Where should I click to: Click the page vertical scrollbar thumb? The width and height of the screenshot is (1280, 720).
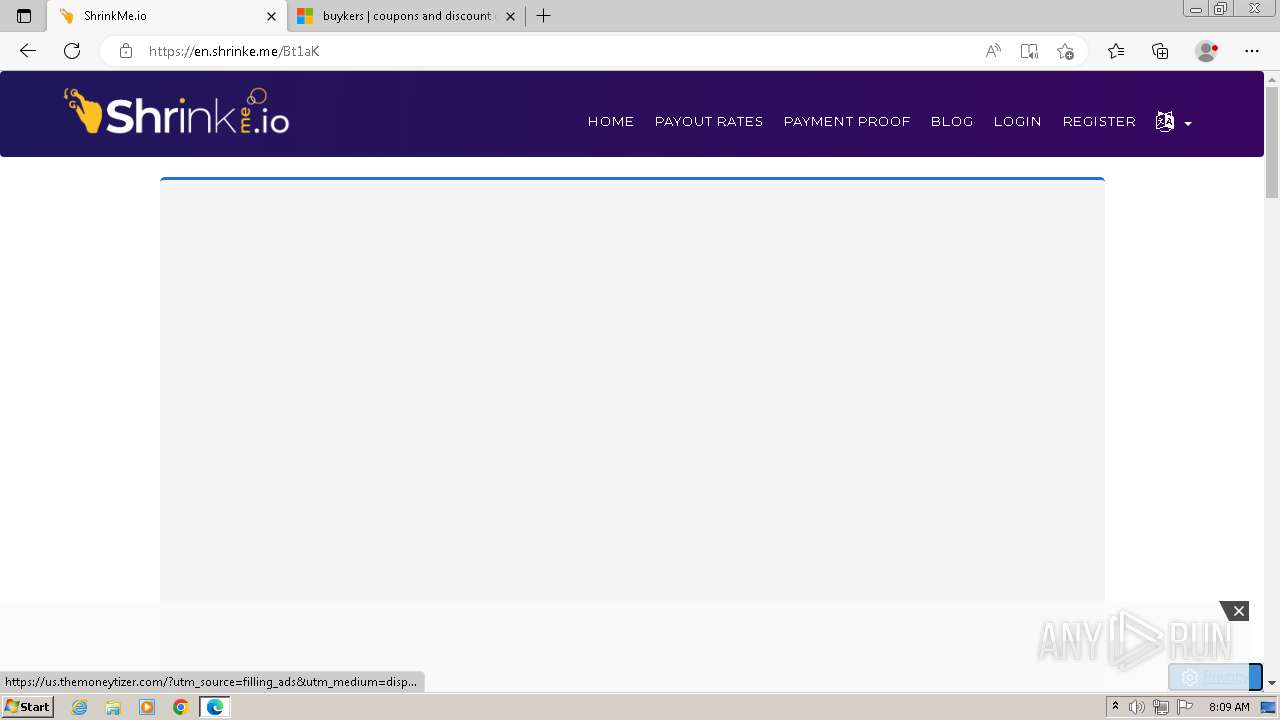click(x=1272, y=143)
